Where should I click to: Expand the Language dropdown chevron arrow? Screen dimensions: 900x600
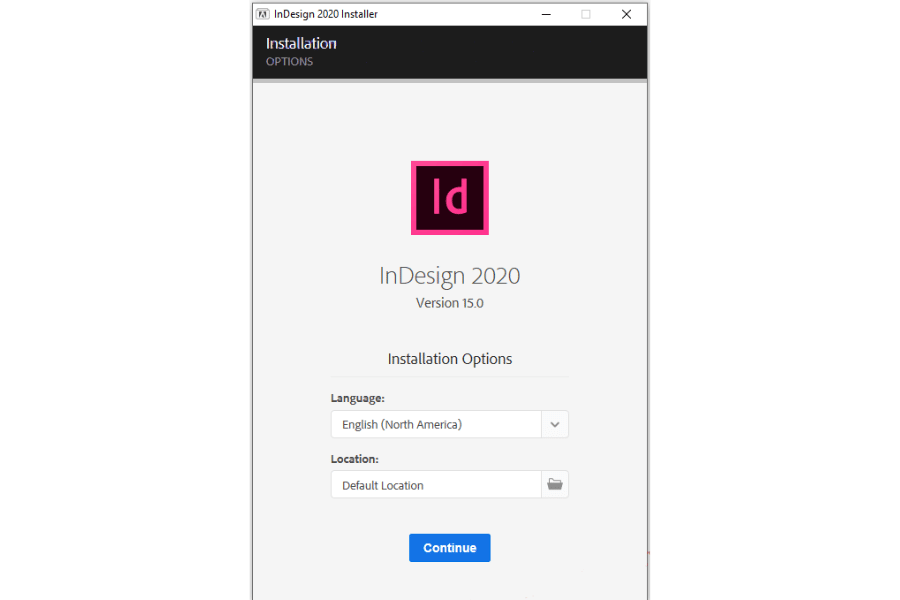555,424
